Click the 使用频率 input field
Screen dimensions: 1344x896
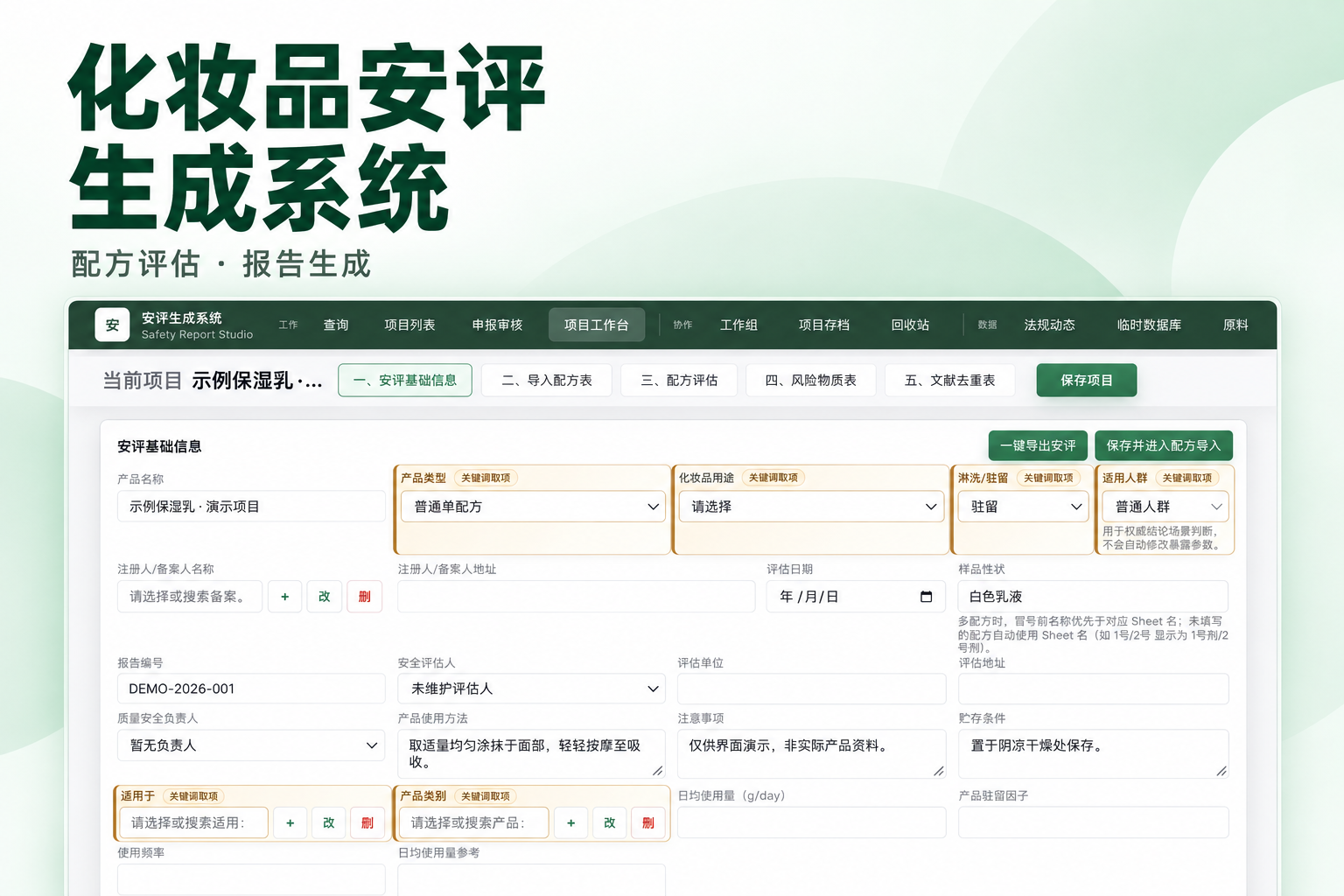[251, 879]
